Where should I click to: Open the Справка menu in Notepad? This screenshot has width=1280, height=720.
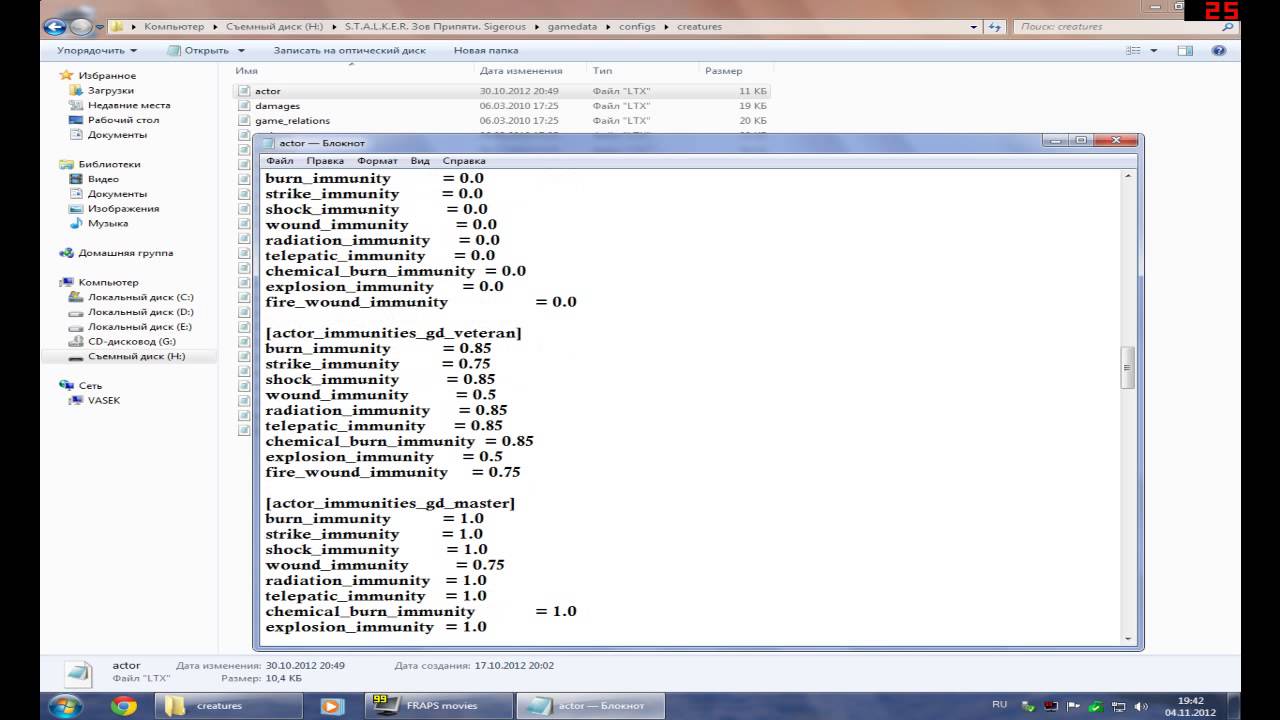464,160
